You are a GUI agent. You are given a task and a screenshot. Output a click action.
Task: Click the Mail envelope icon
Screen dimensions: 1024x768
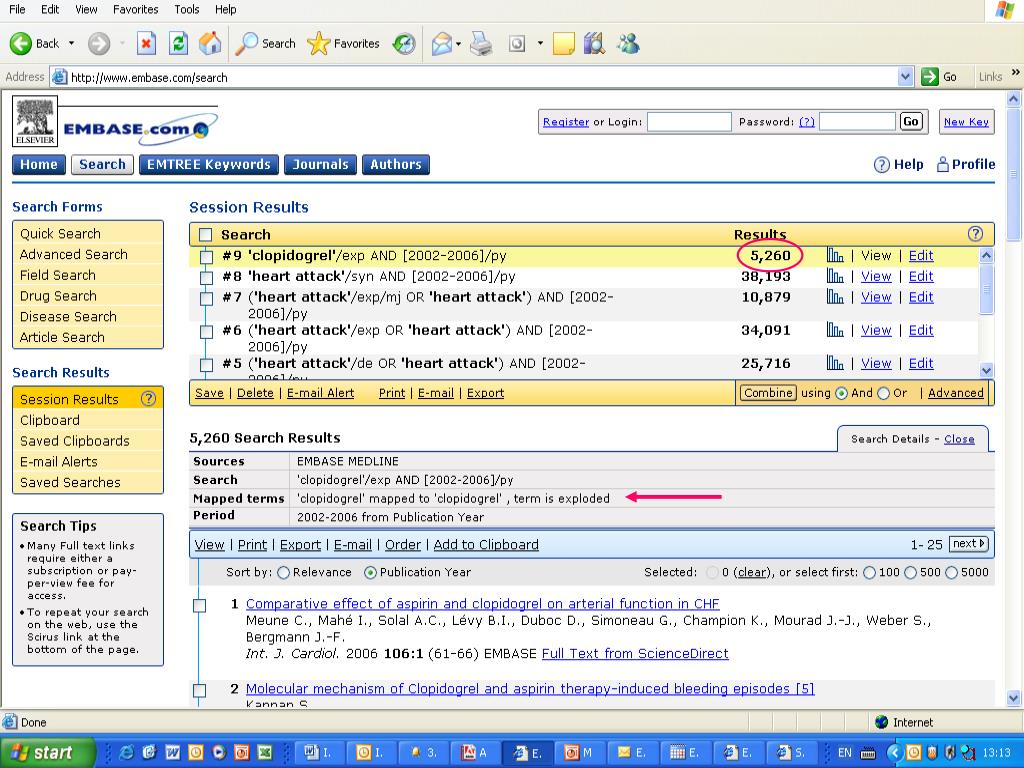(x=441, y=44)
